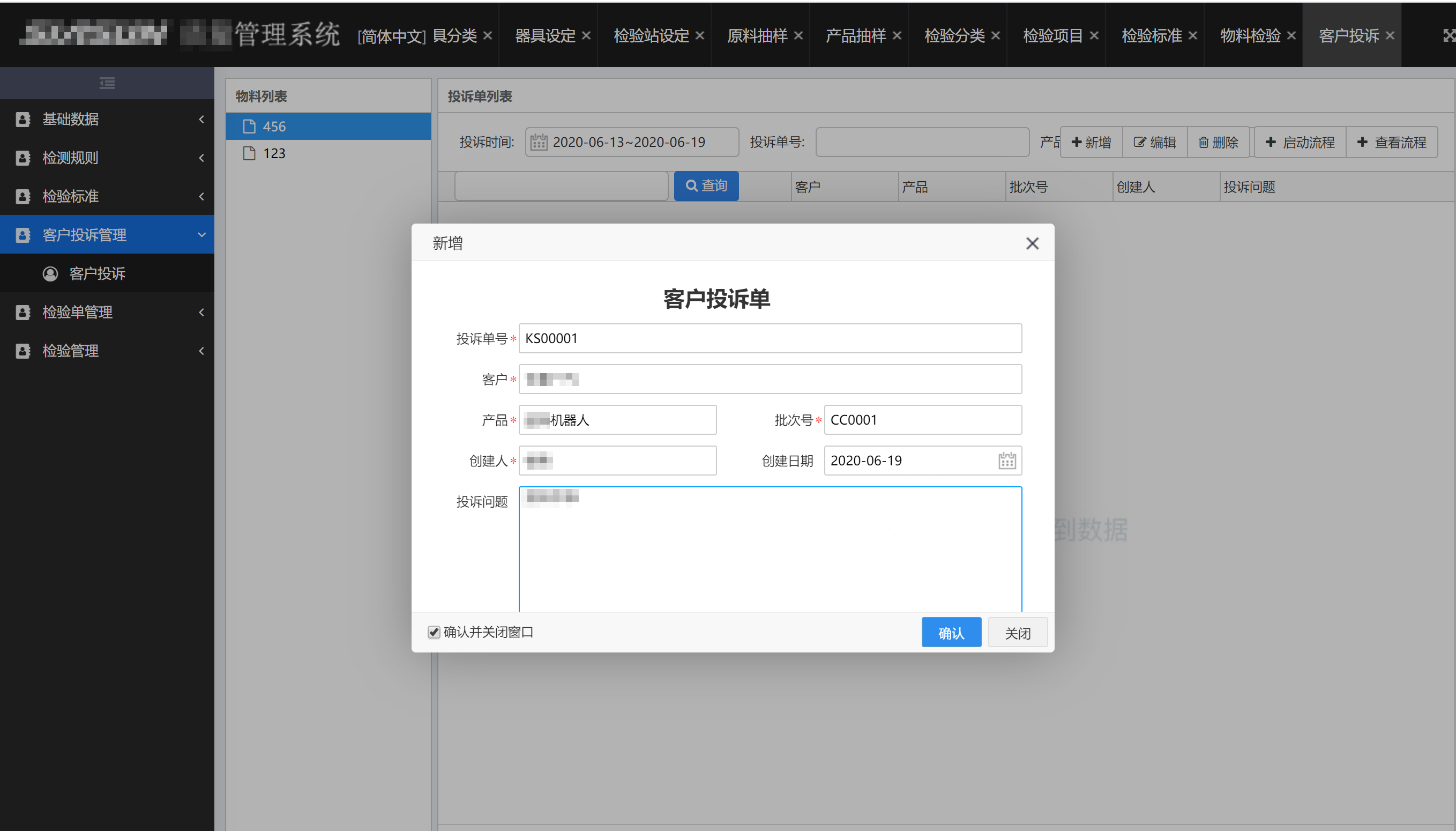Click 删除 toolbar button

[1218, 142]
